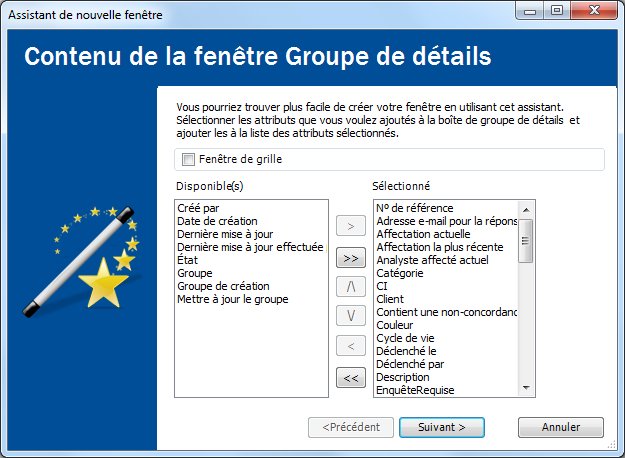
Task: Cancel the wizard with Annuler
Action: point(561,427)
